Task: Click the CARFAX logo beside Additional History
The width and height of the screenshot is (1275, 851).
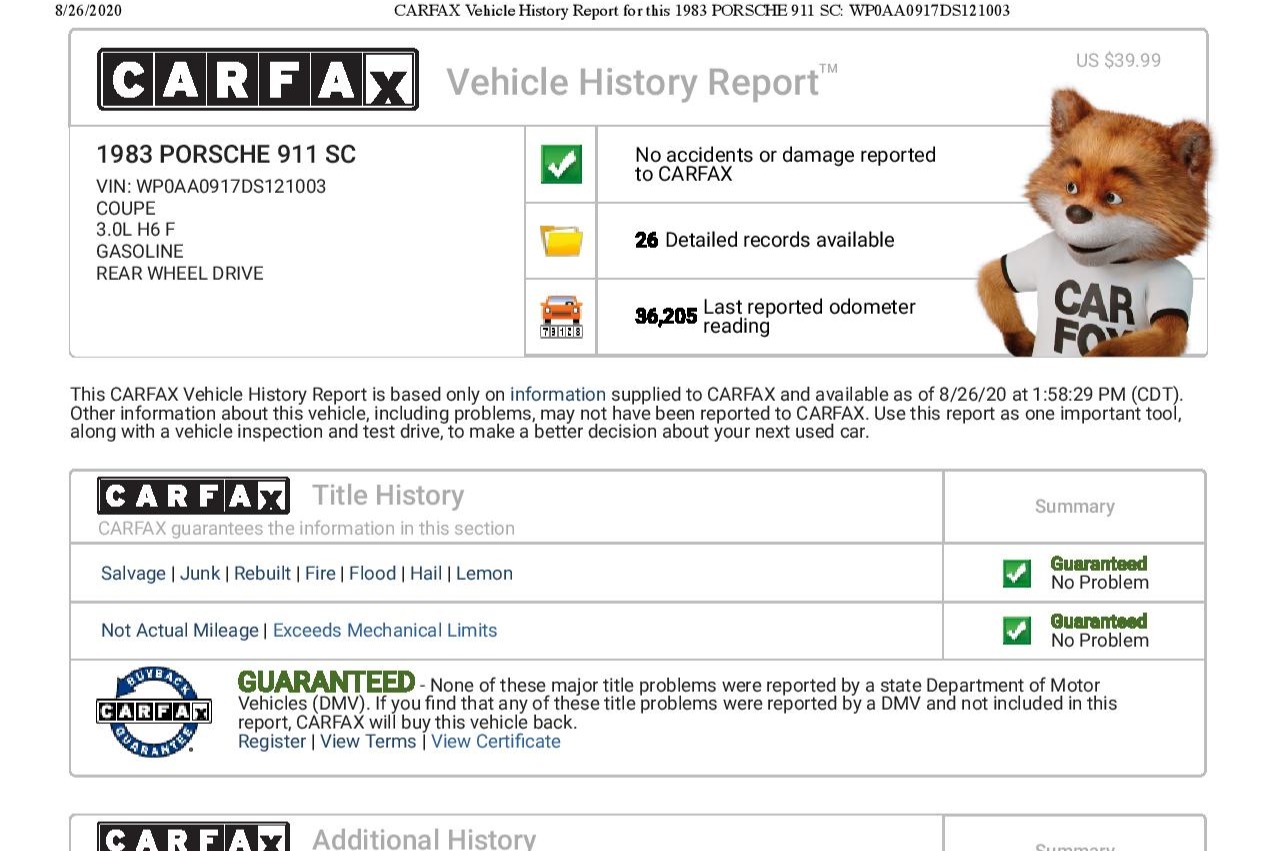Action: (193, 837)
